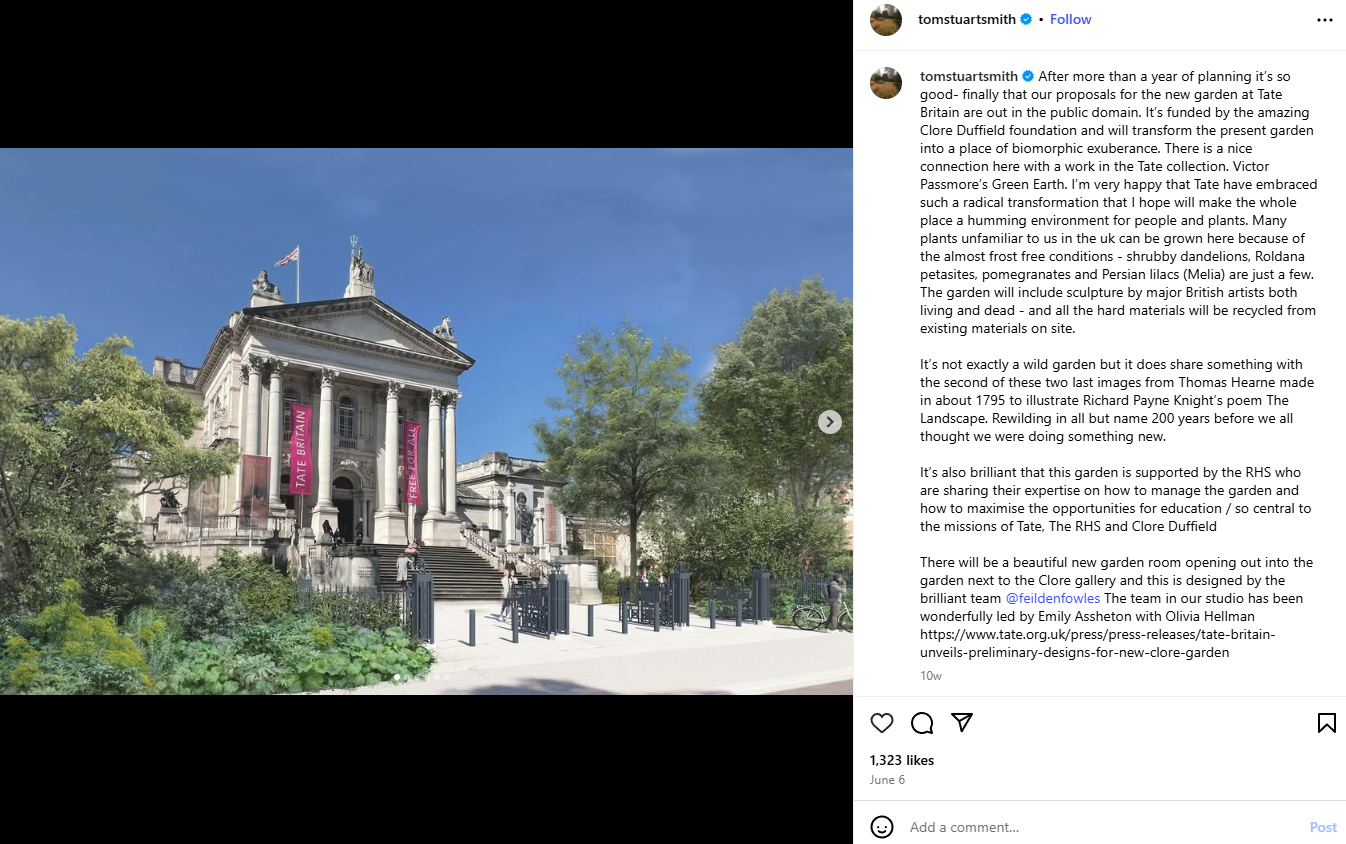View the 1,323 likes list
The height and width of the screenshot is (844, 1346).
tap(902, 760)
